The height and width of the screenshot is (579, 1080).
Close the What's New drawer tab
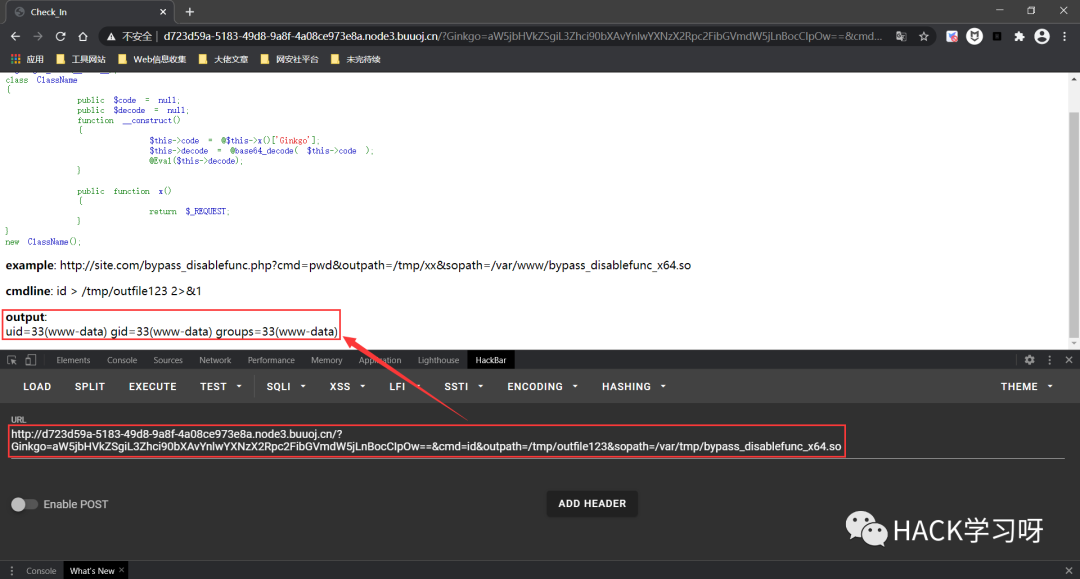coord(122,570)
